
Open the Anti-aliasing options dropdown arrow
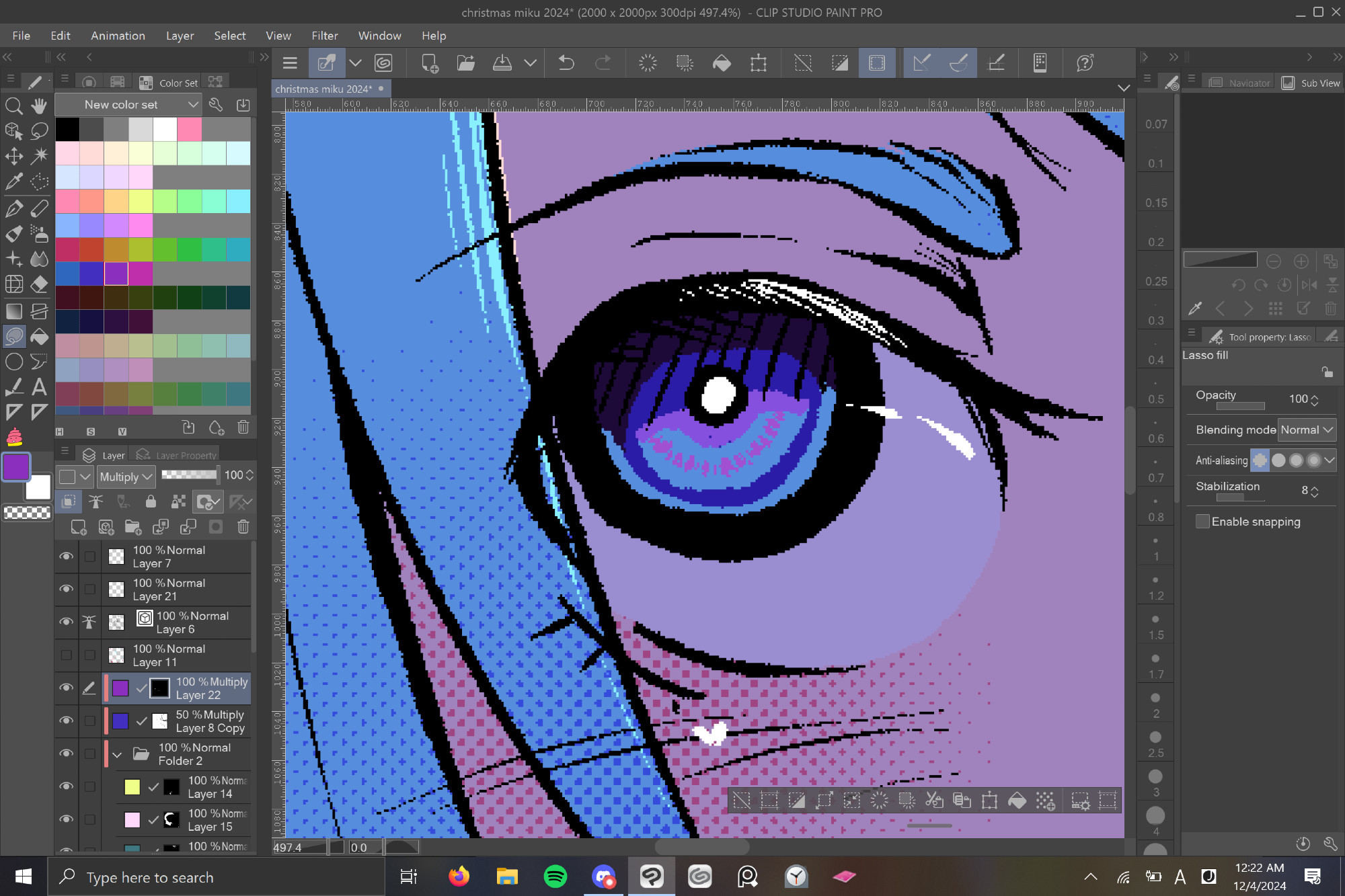(1329, 460)
